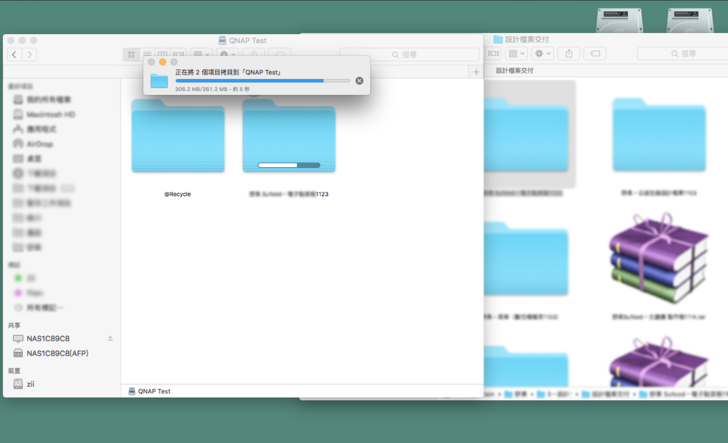Select middle-row folder in 設計檔案交付 window
Screen dimensions: 728x443
(526, 259)
